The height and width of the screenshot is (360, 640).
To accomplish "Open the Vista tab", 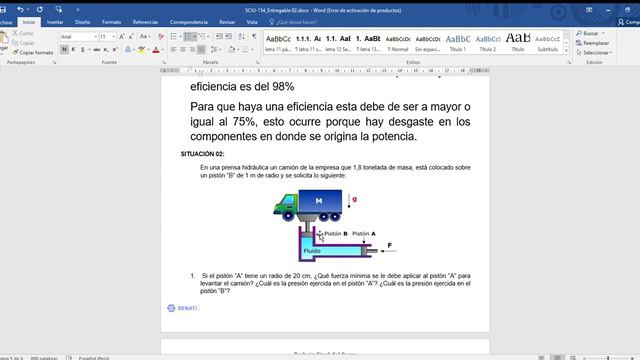I will 252,22.
